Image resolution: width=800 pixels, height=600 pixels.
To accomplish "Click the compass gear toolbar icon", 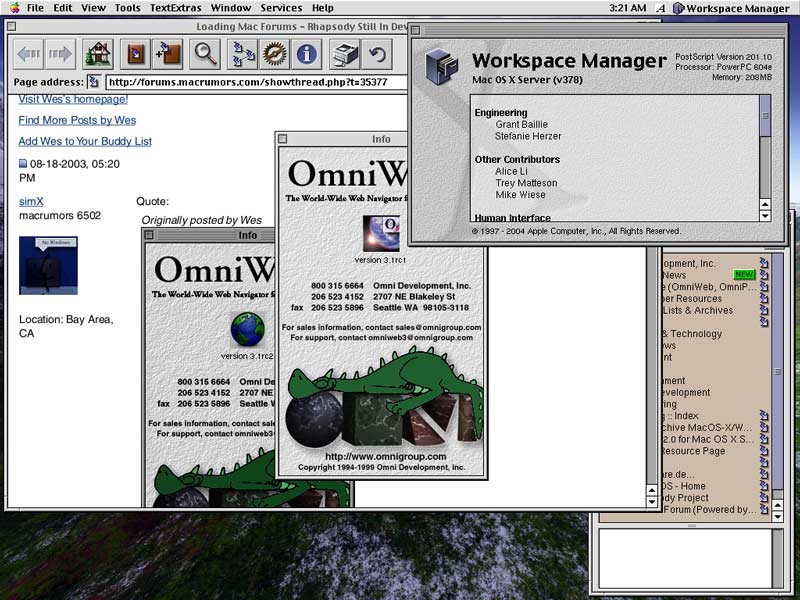I will click(x=274, y=54).
